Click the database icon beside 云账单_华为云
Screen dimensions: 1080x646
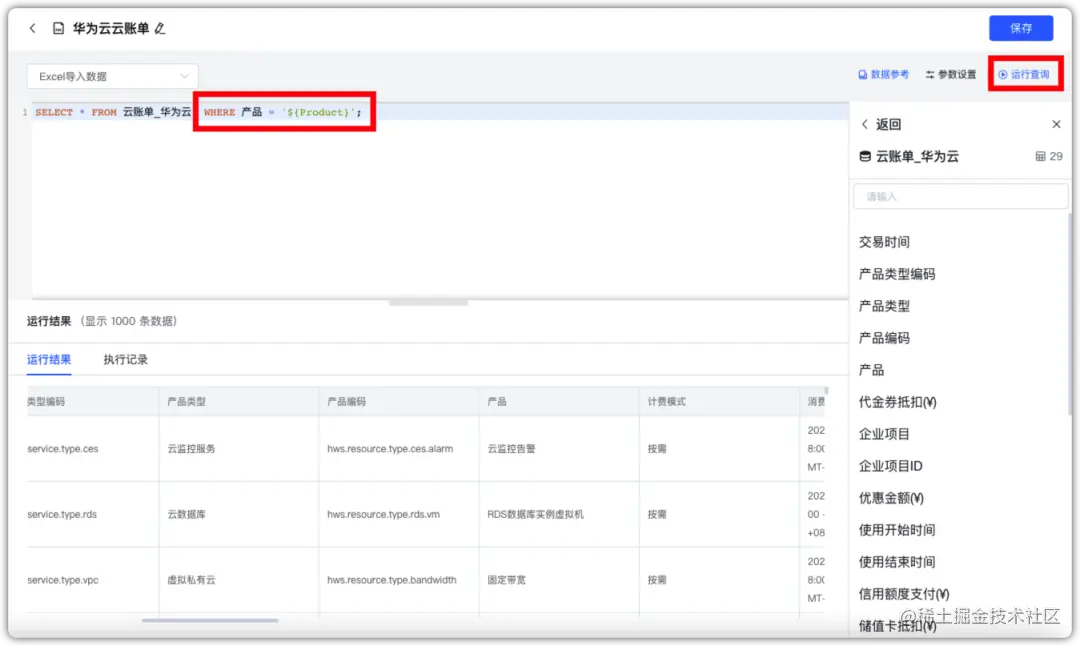(x=865, y=156)
